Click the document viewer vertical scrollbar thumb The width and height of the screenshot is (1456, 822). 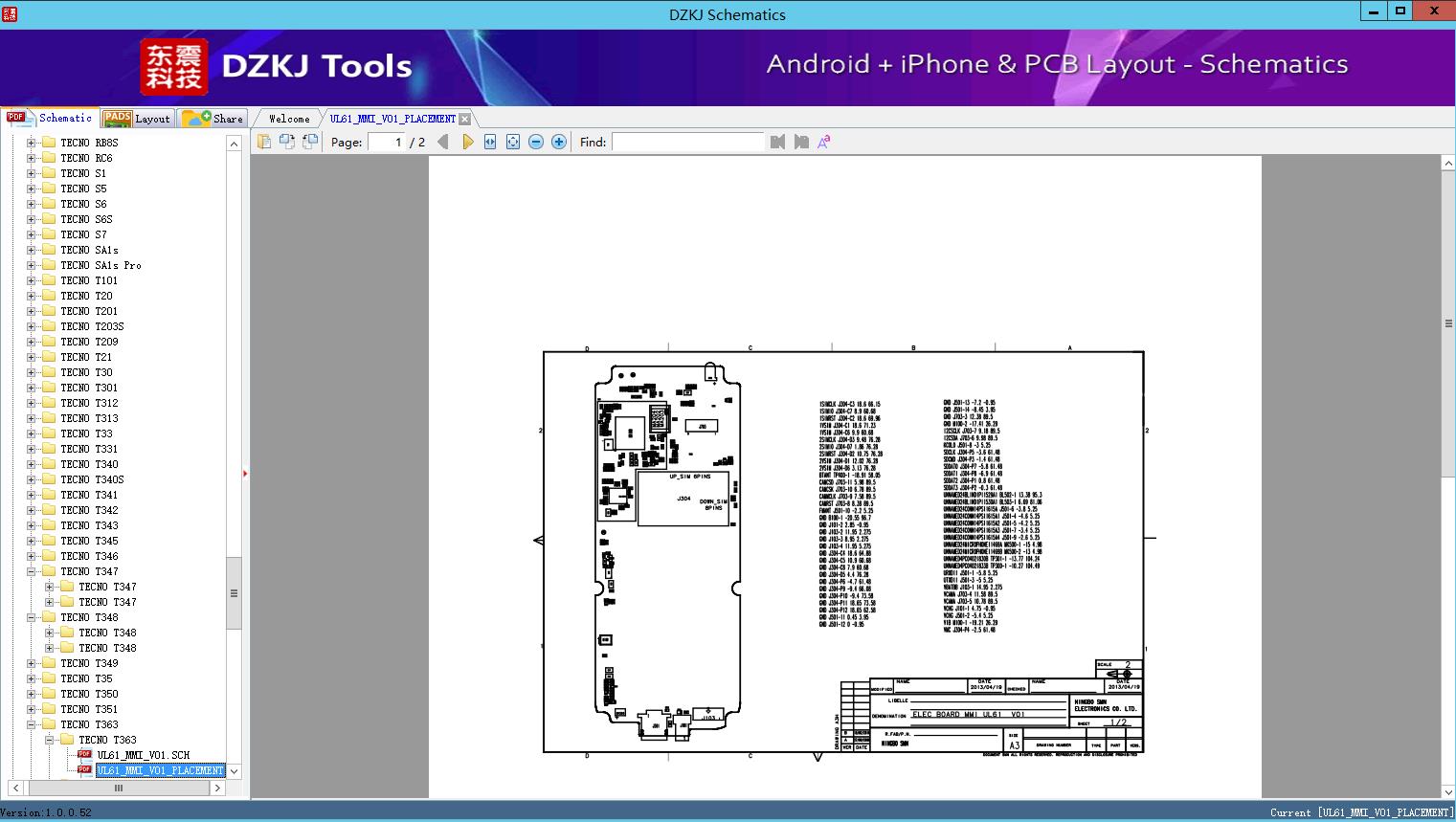click(x=1448, y=323)
